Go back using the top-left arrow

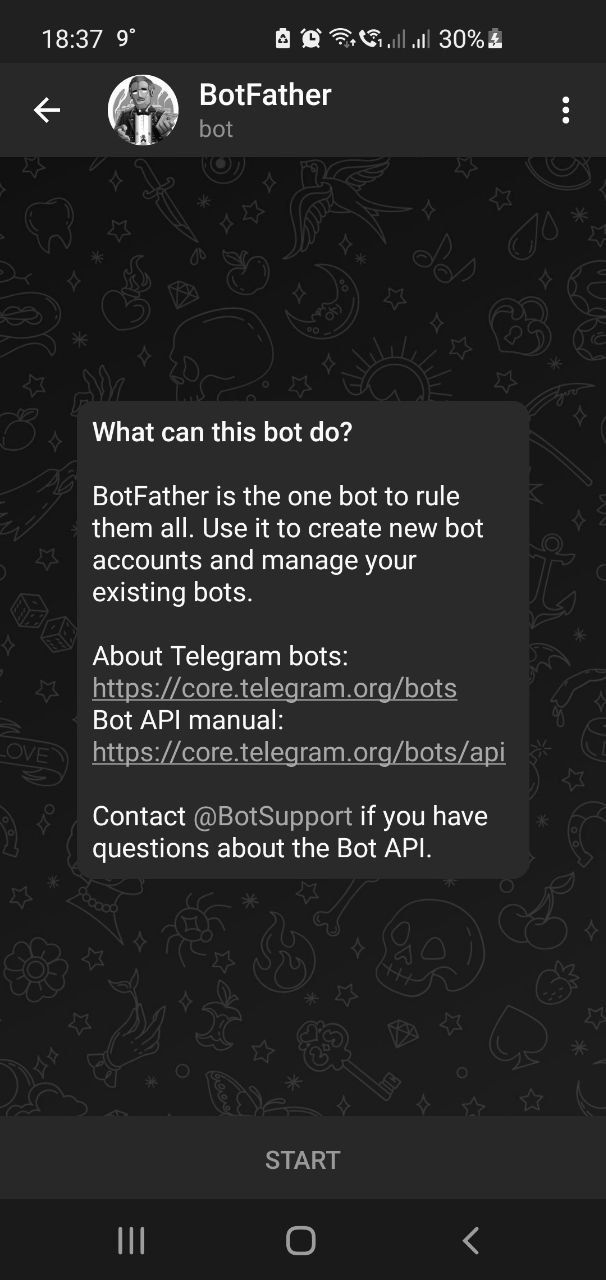coord(47,110)
